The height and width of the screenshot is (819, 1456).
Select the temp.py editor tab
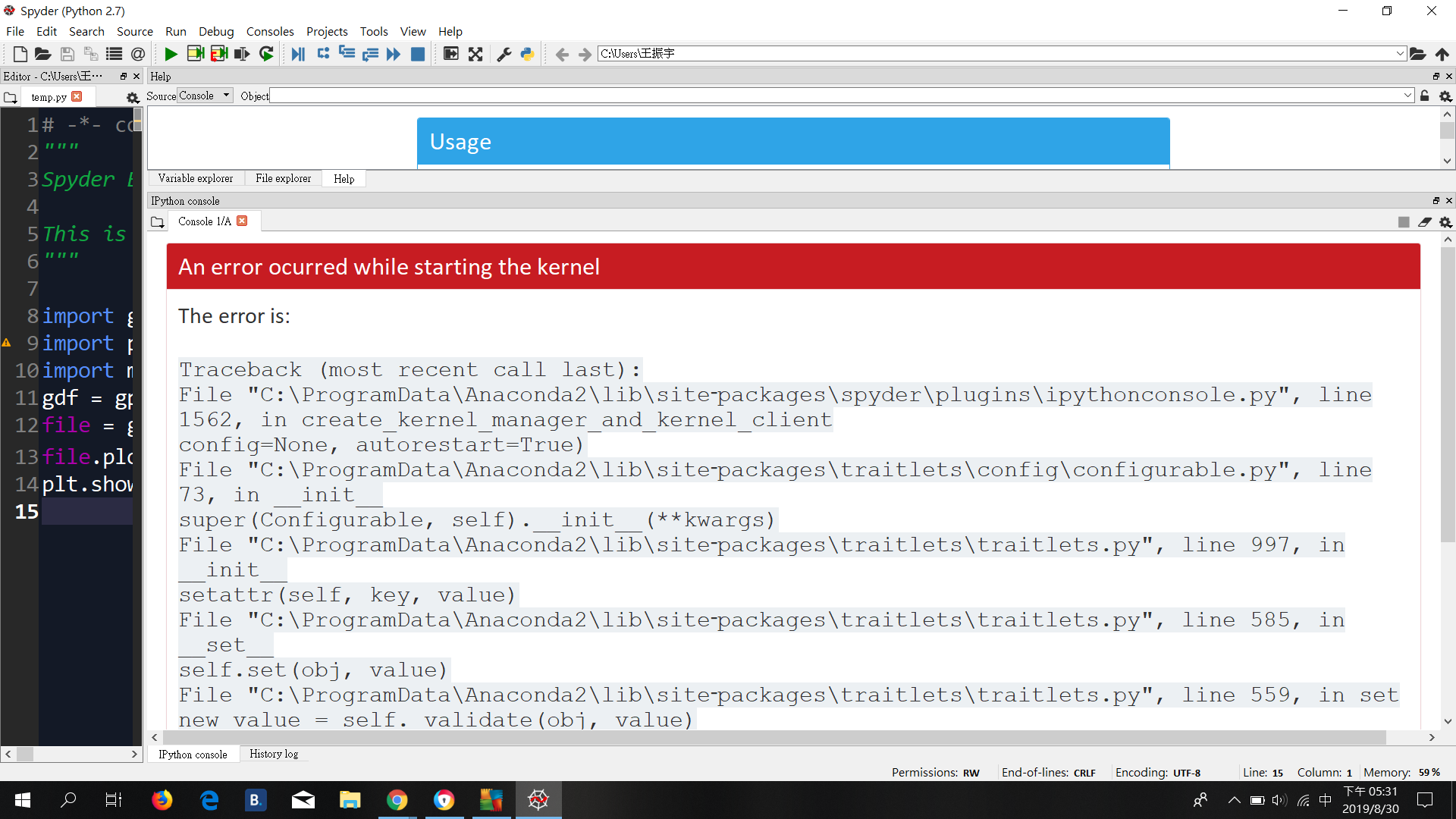49,97
